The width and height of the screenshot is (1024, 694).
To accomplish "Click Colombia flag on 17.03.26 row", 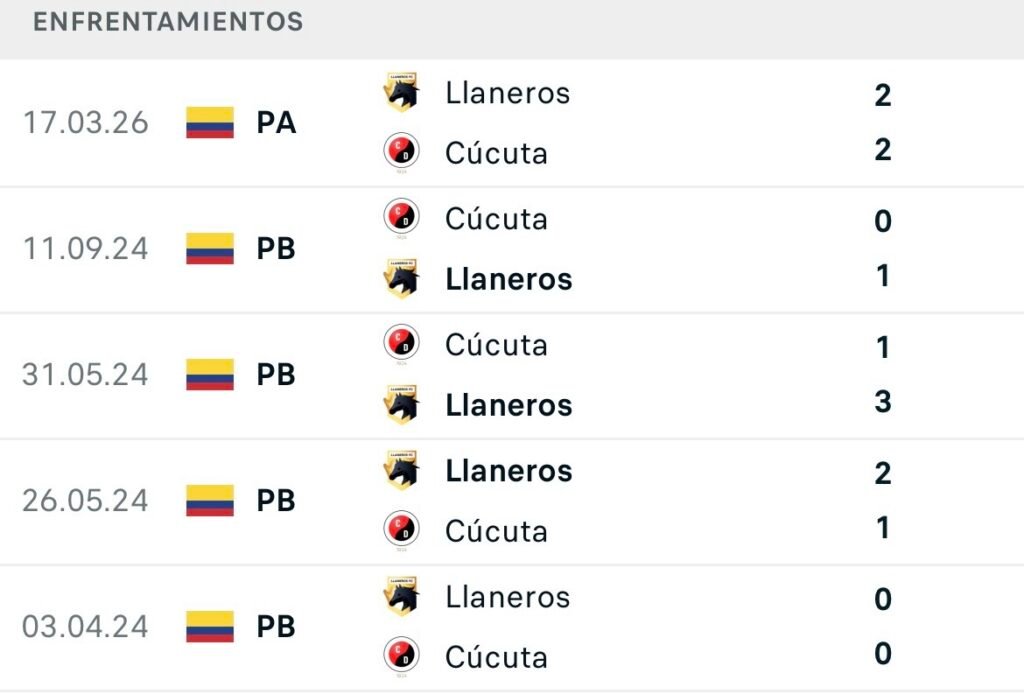I will (210, 122).
